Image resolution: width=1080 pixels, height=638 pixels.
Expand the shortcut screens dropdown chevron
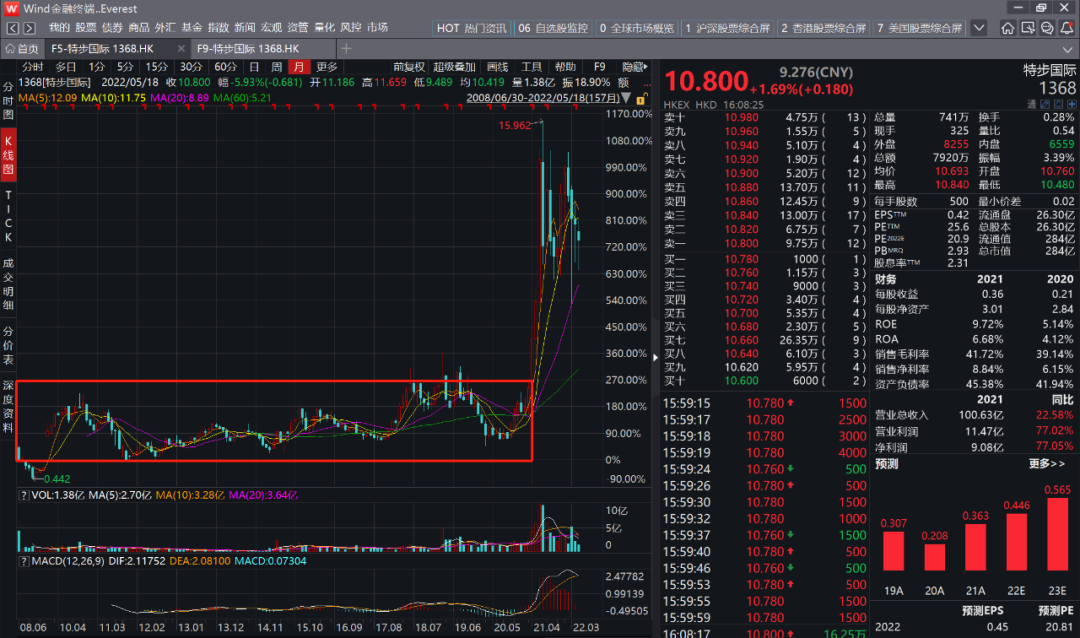tap(977, 28)
